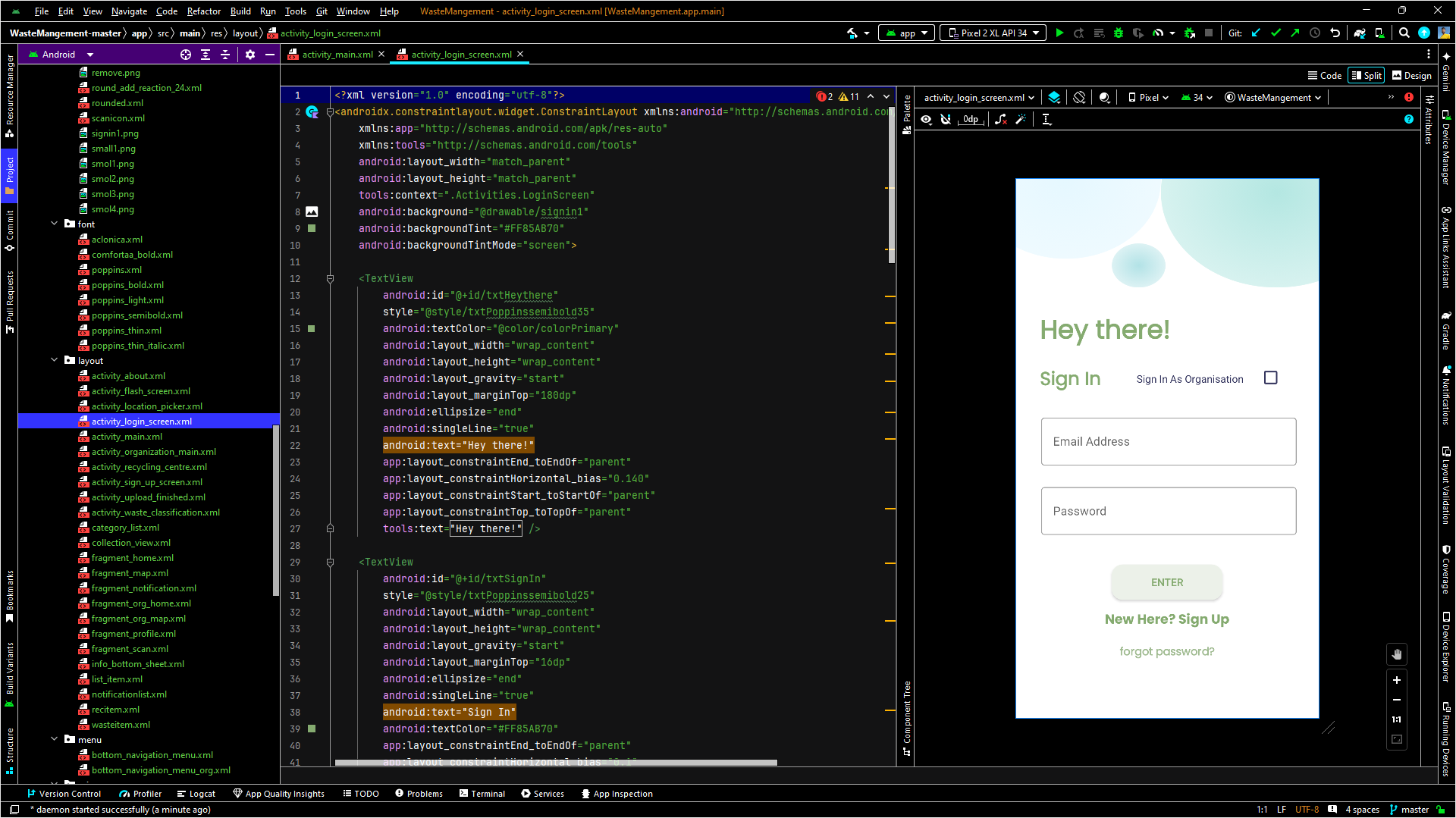The image size is (1456, 818).
Task: Click the Debug app bug icon
Action: coord(1118,33)
